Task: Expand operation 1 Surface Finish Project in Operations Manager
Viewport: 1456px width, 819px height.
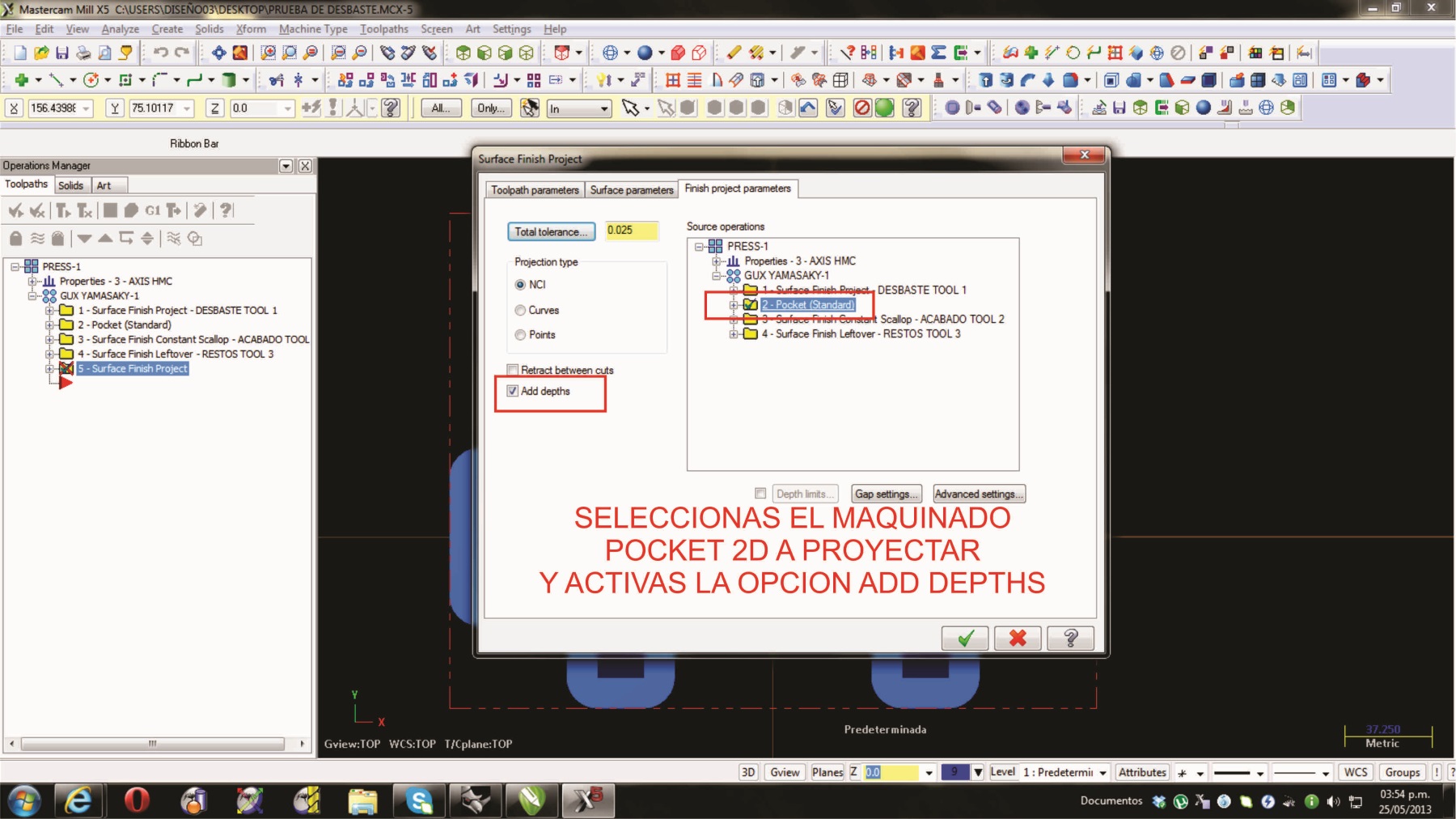Action: pos(49,311)
